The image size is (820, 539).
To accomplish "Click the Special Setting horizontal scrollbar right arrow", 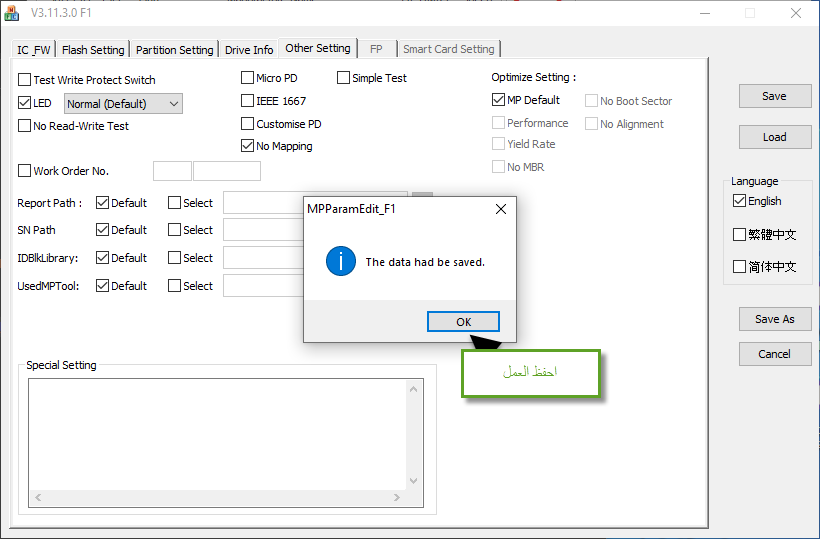I will (x=409, y=497).
